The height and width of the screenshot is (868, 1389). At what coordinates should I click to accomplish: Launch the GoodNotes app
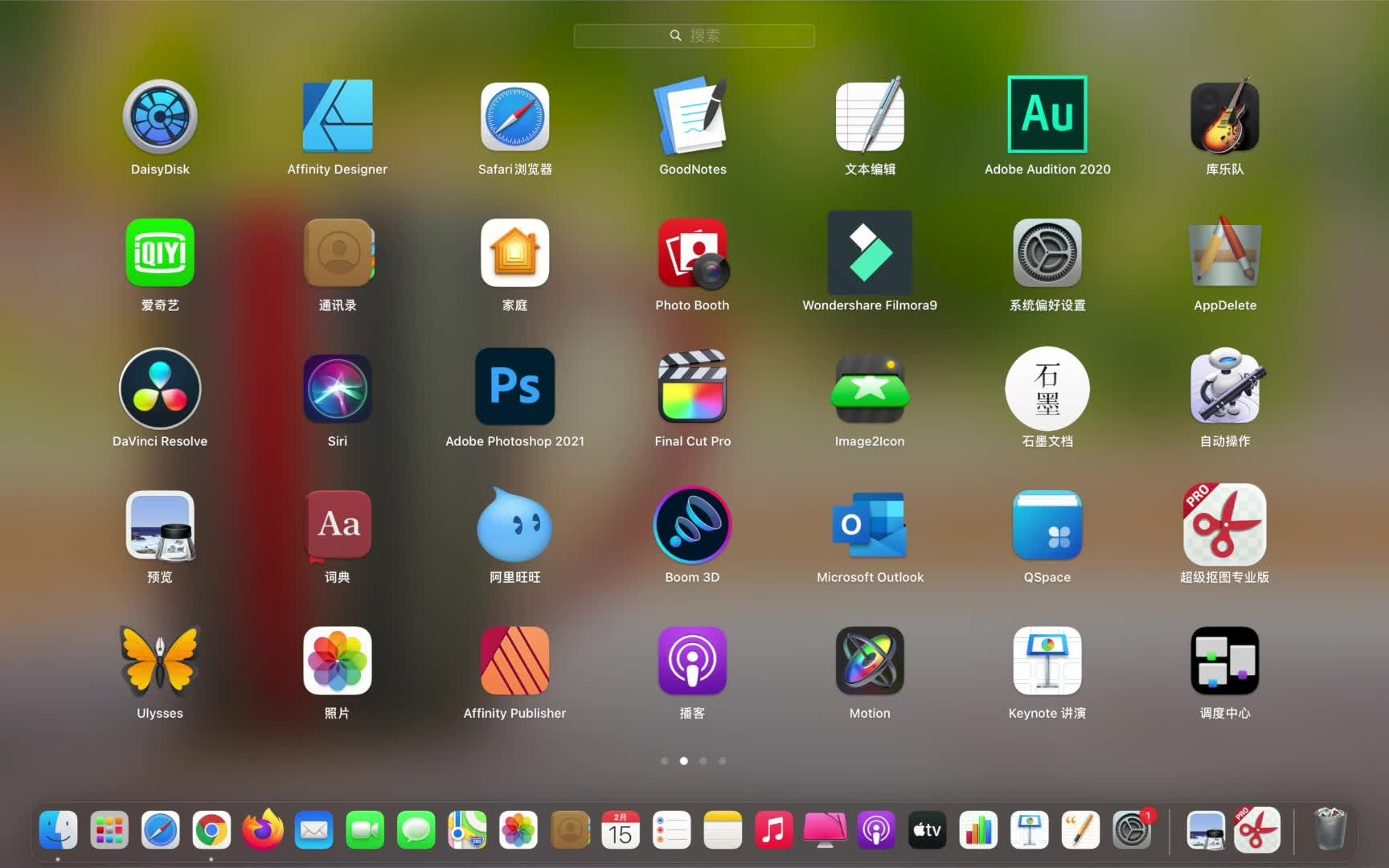click(x=693, y=117)
